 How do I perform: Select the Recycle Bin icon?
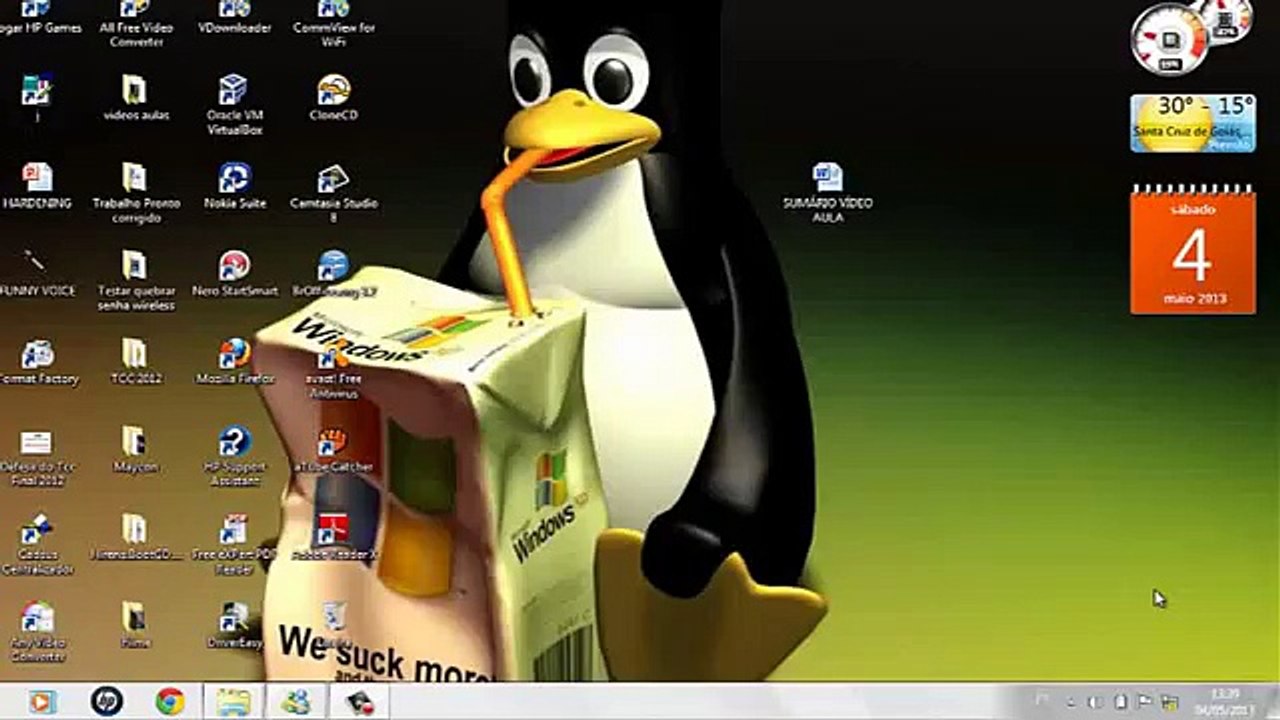(x=334, y=623)
